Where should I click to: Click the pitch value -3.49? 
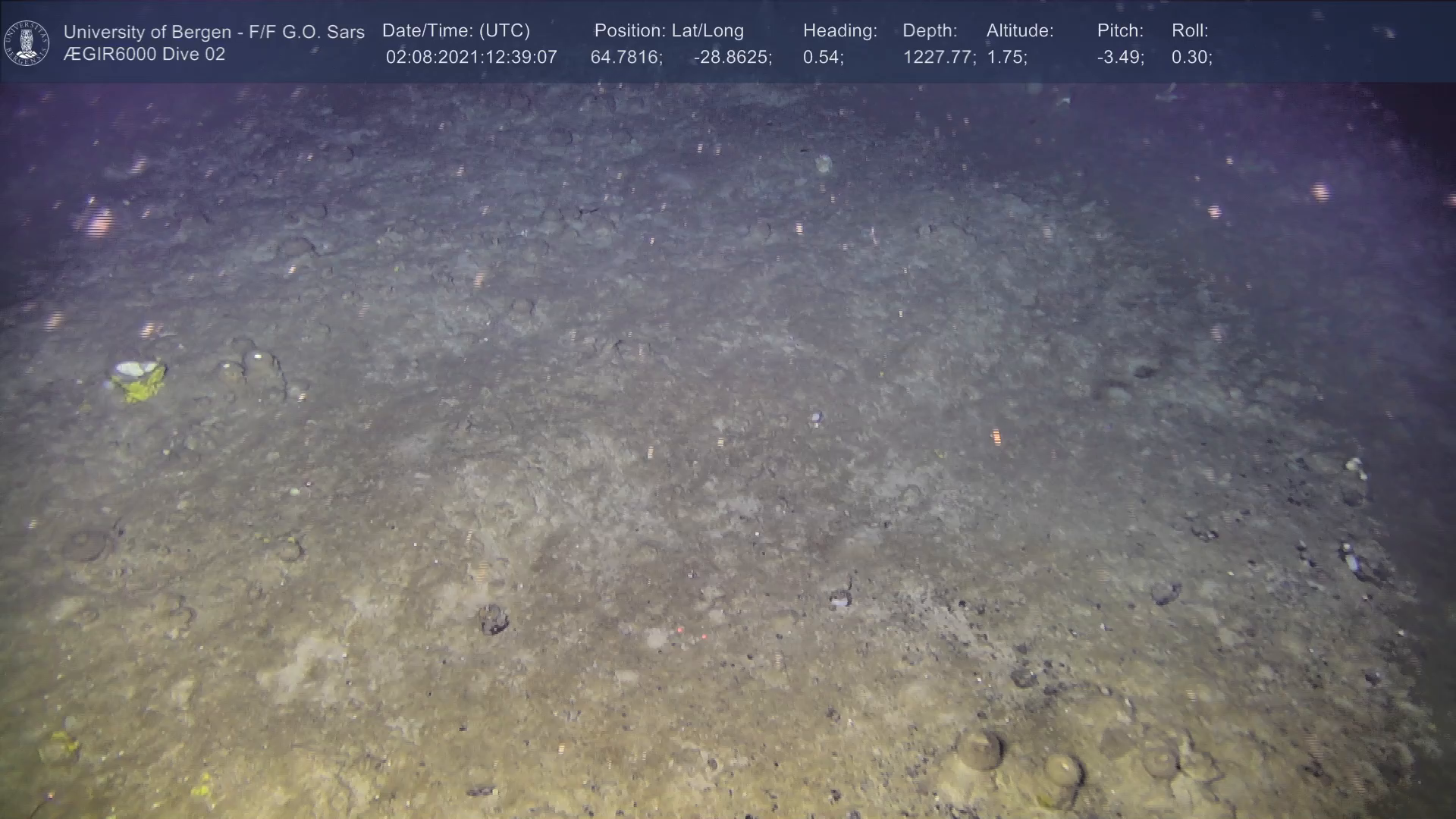[1120, 58]
